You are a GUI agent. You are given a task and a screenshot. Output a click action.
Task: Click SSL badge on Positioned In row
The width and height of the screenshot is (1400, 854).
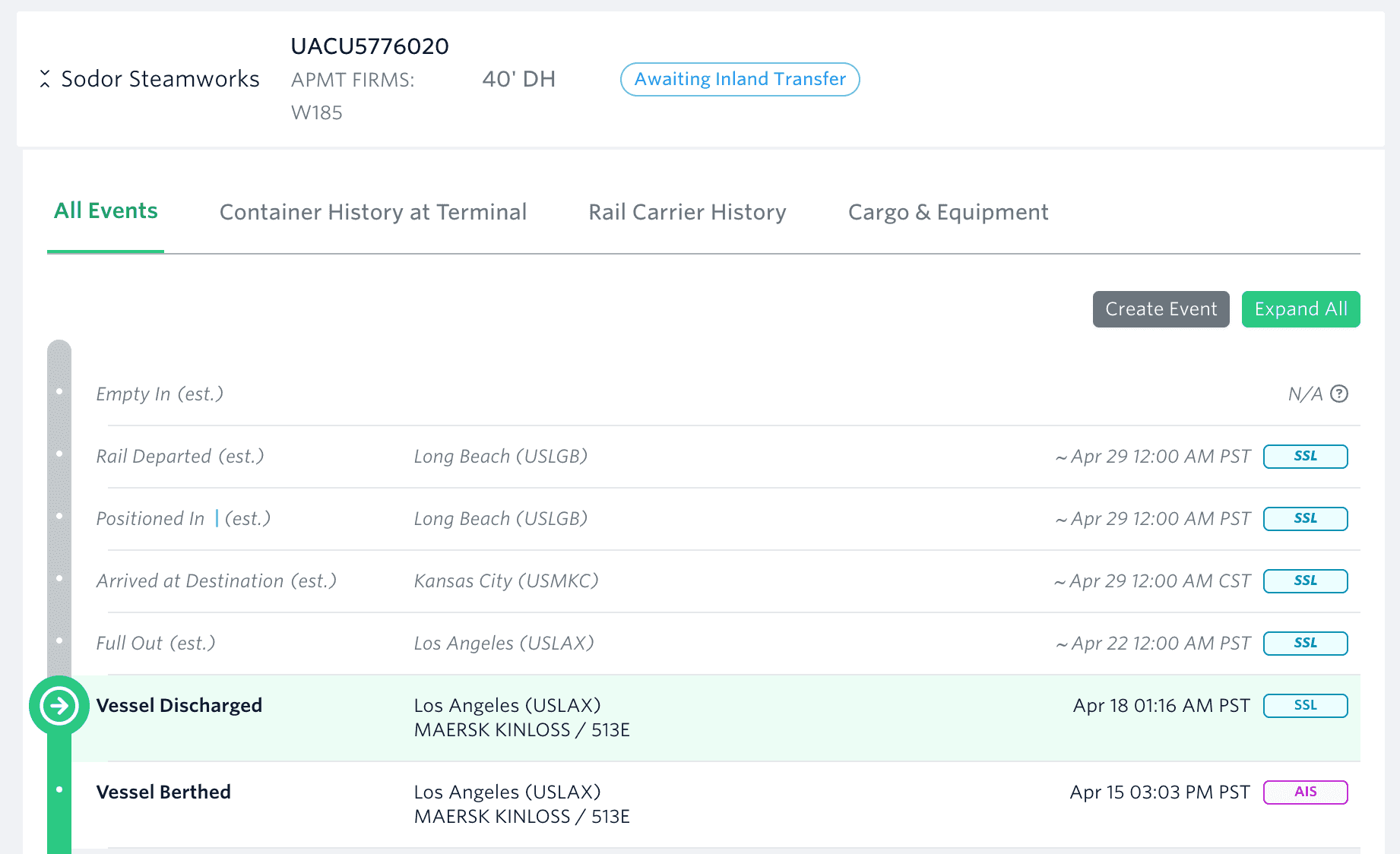[x=1305, y=519]
